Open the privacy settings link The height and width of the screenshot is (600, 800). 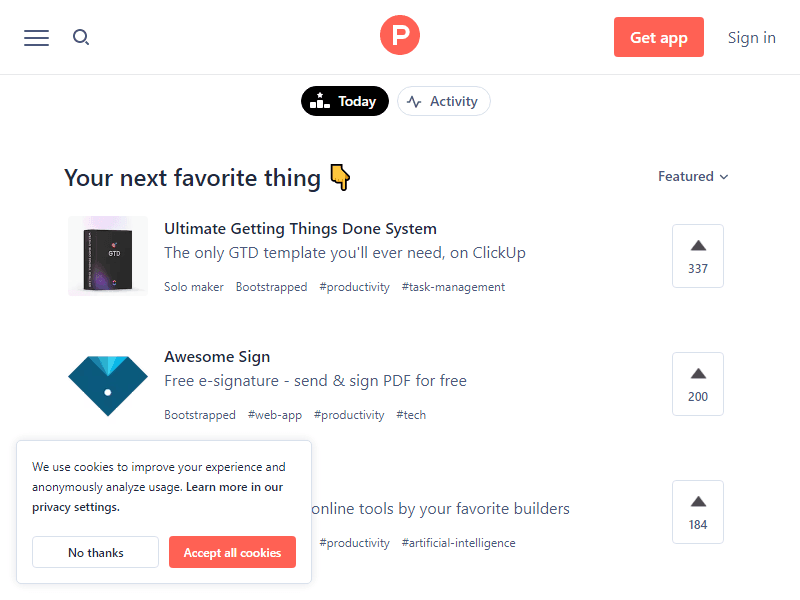(x=76, y=507)
